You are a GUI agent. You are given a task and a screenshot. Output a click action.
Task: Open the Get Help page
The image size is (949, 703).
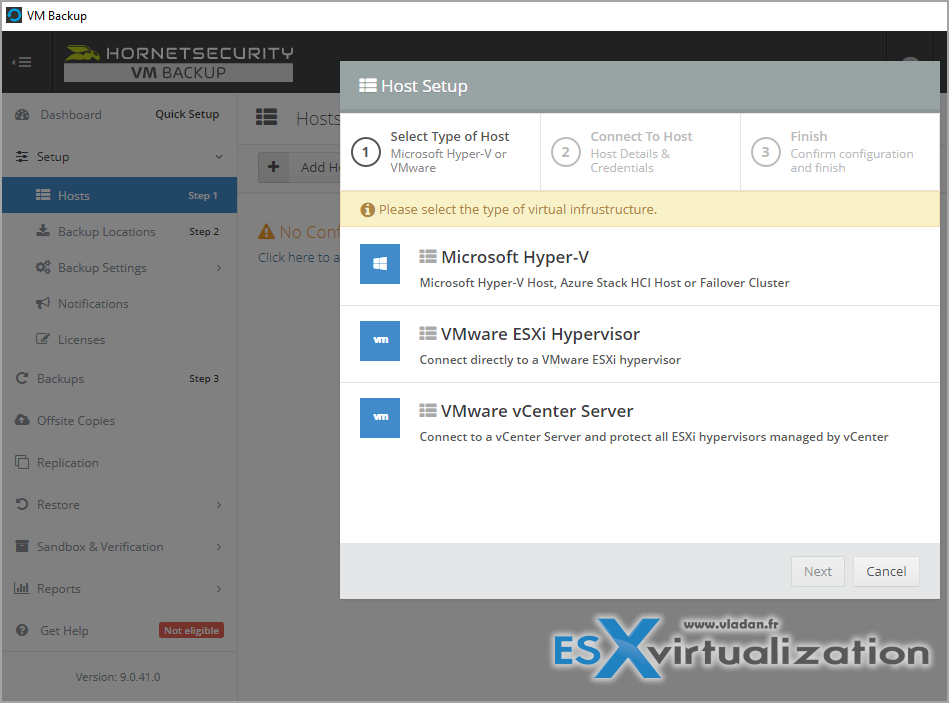point(64,631)
